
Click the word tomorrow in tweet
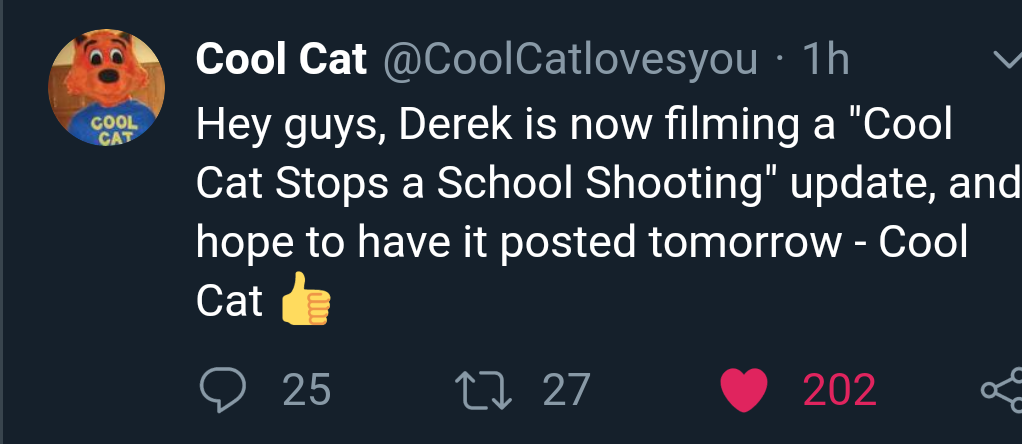pos(746,242)
